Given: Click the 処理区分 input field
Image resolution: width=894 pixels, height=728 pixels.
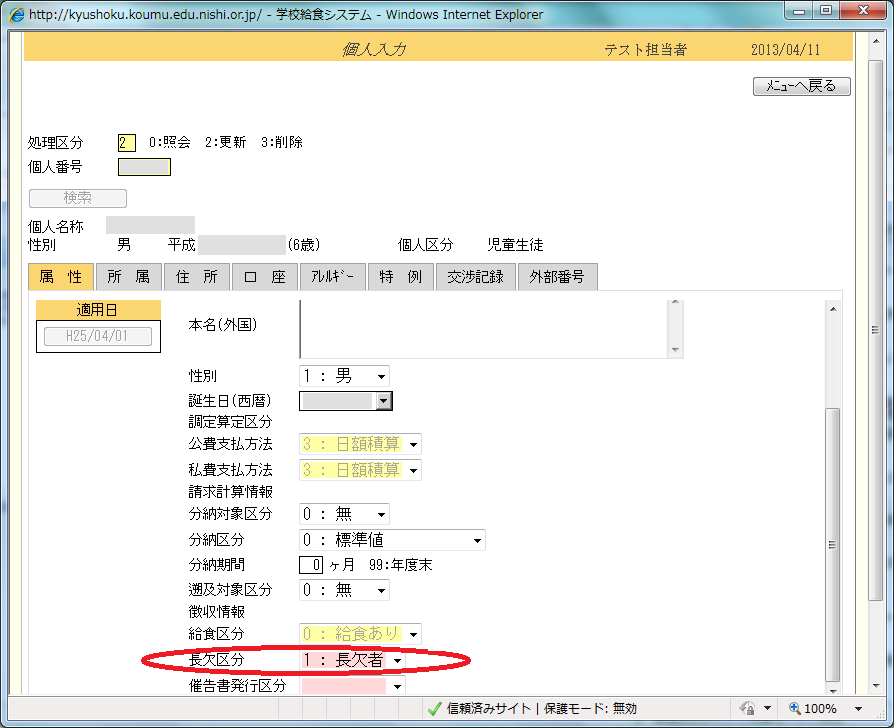Looking at the screenshot, I should (x=127, y=142).
